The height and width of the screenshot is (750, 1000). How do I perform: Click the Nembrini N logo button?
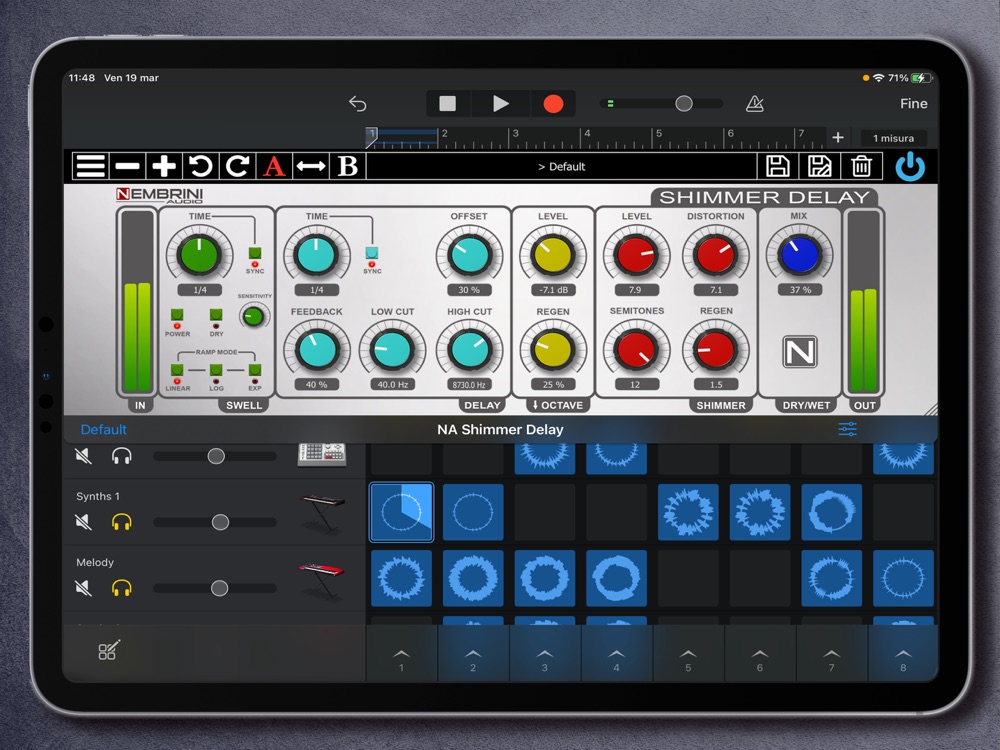(800, 351)
